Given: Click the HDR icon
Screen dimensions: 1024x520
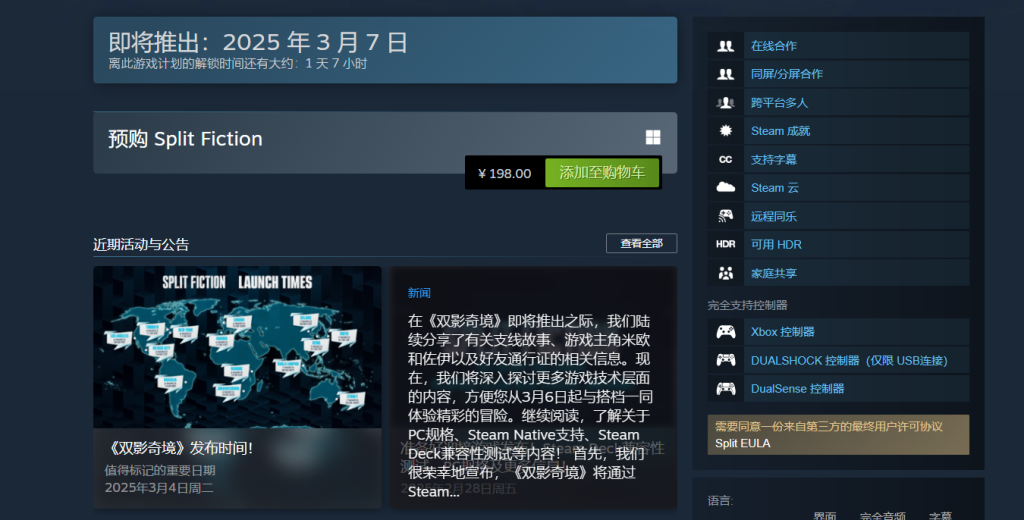Looking at the screenshot, I should [726, 244].
